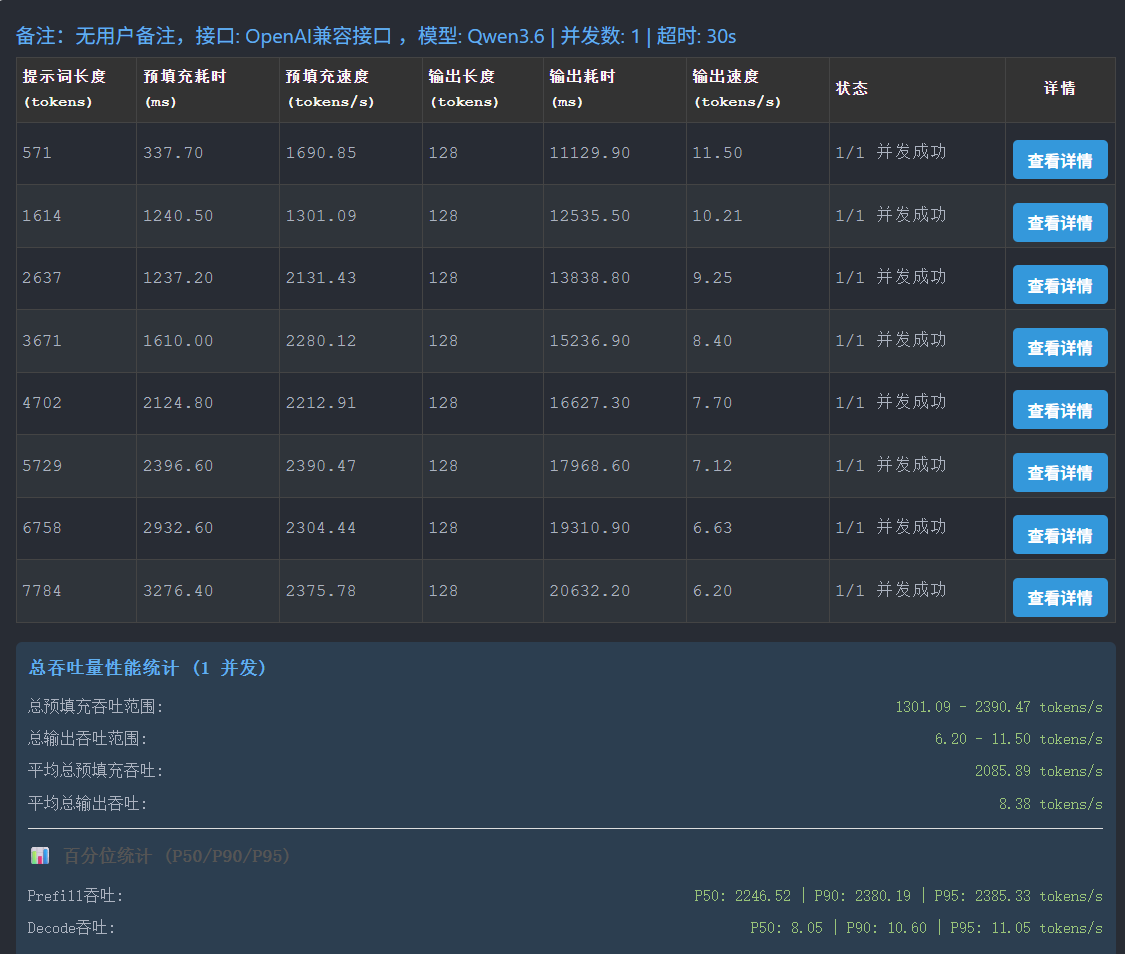The width and height of the screenshot is (1125, 954).
Task: Click the output speed value 7.12
Action: (712, 466)
